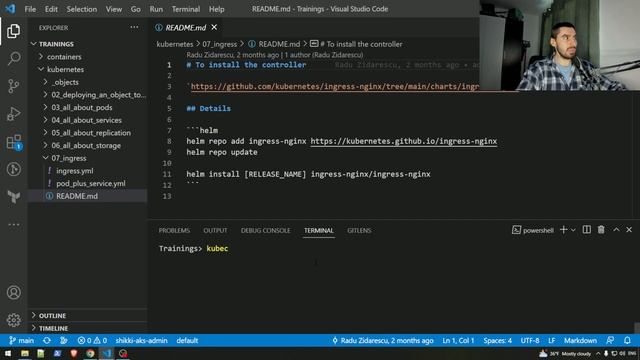Click kubernetes in the breadcrumb
640x360 pixels.
(x=175, y=44)
